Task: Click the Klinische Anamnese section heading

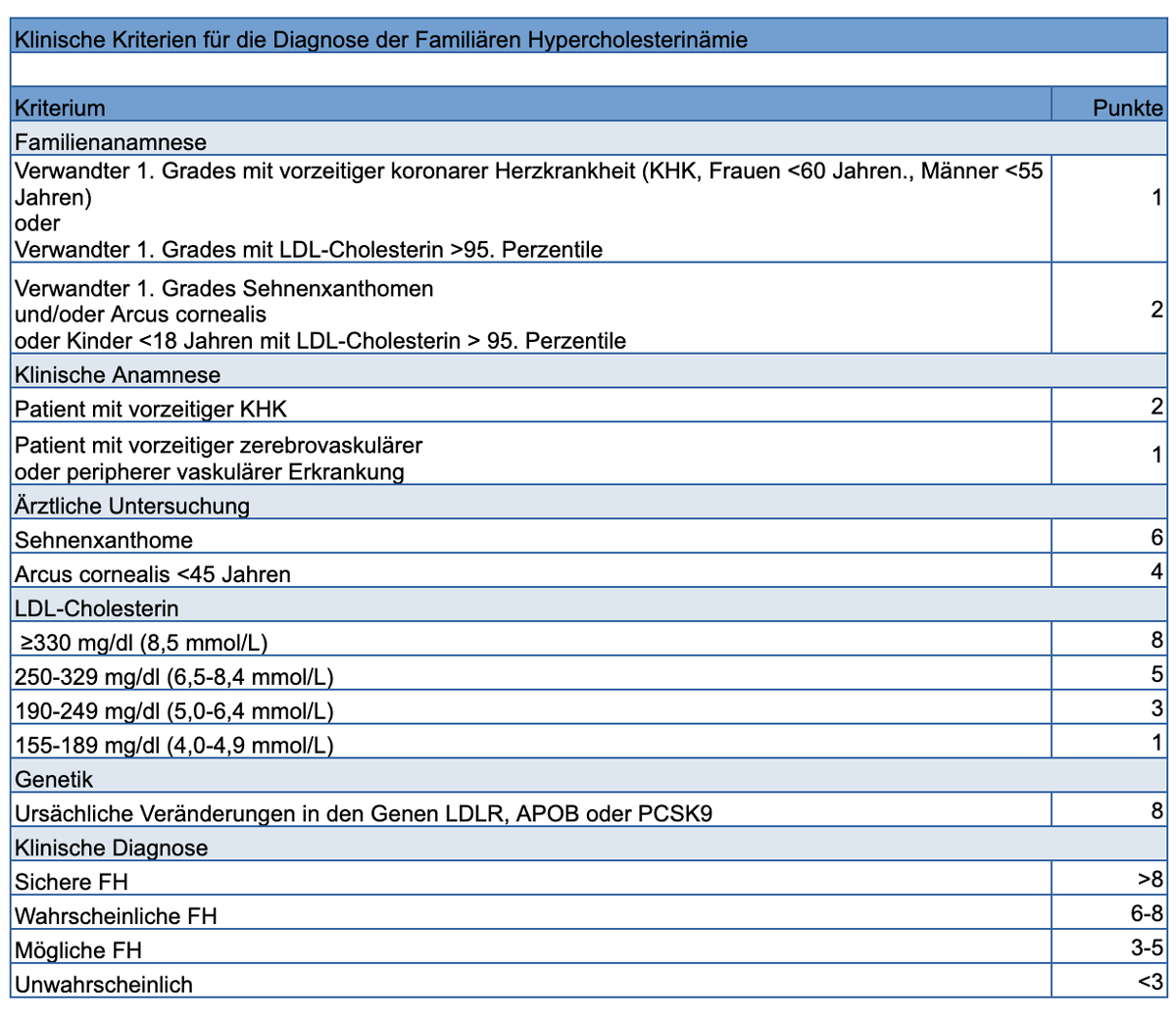Action: (118, 375)
